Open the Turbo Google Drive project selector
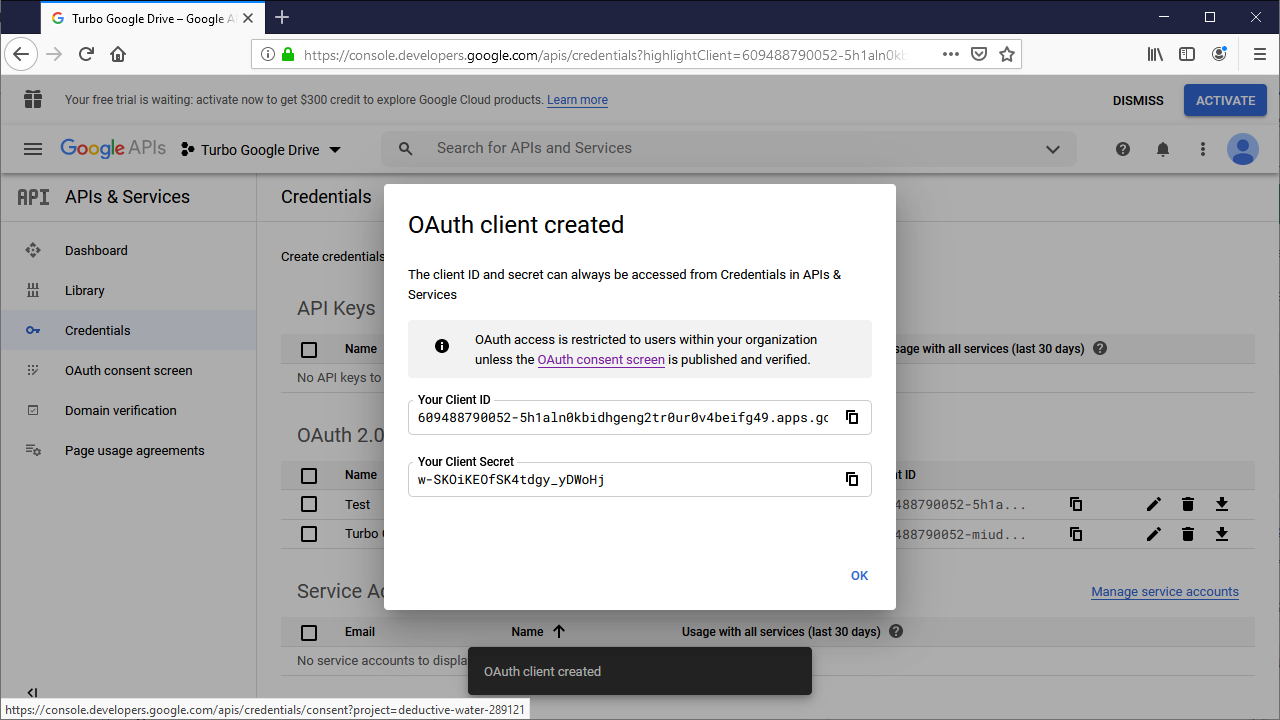 coord(262,148)
